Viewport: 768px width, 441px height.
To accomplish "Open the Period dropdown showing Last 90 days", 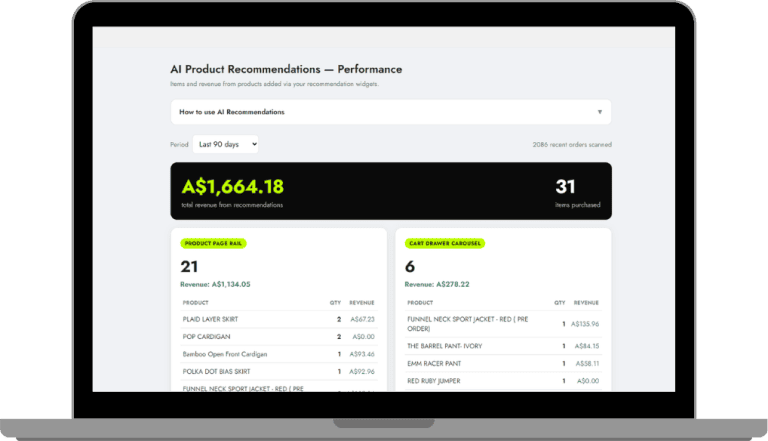I will (x=225, y=144).
